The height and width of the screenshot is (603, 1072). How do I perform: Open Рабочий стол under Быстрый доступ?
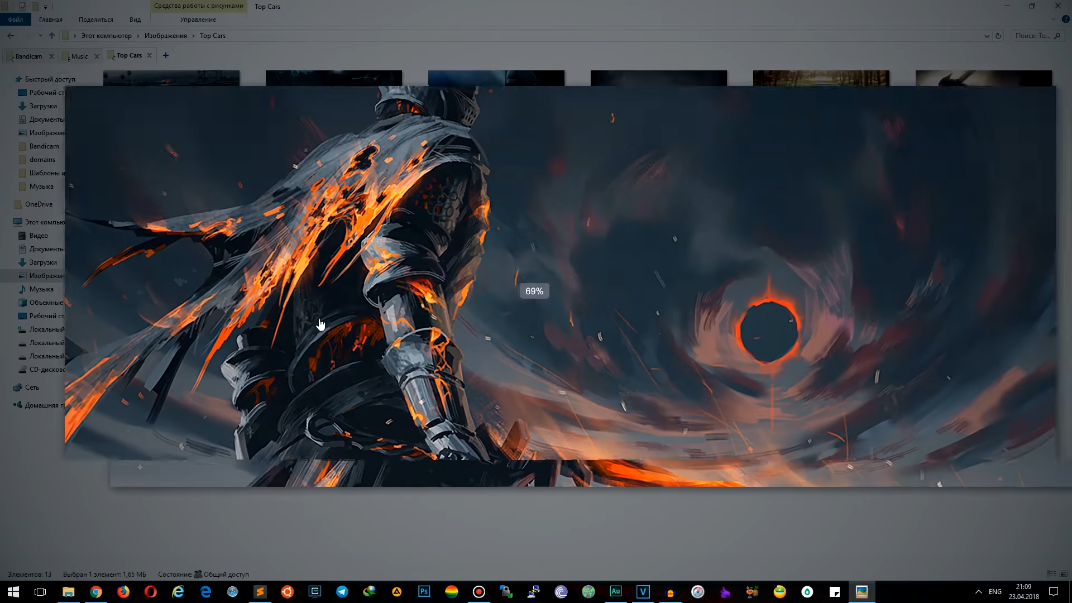tap(41, 92)
